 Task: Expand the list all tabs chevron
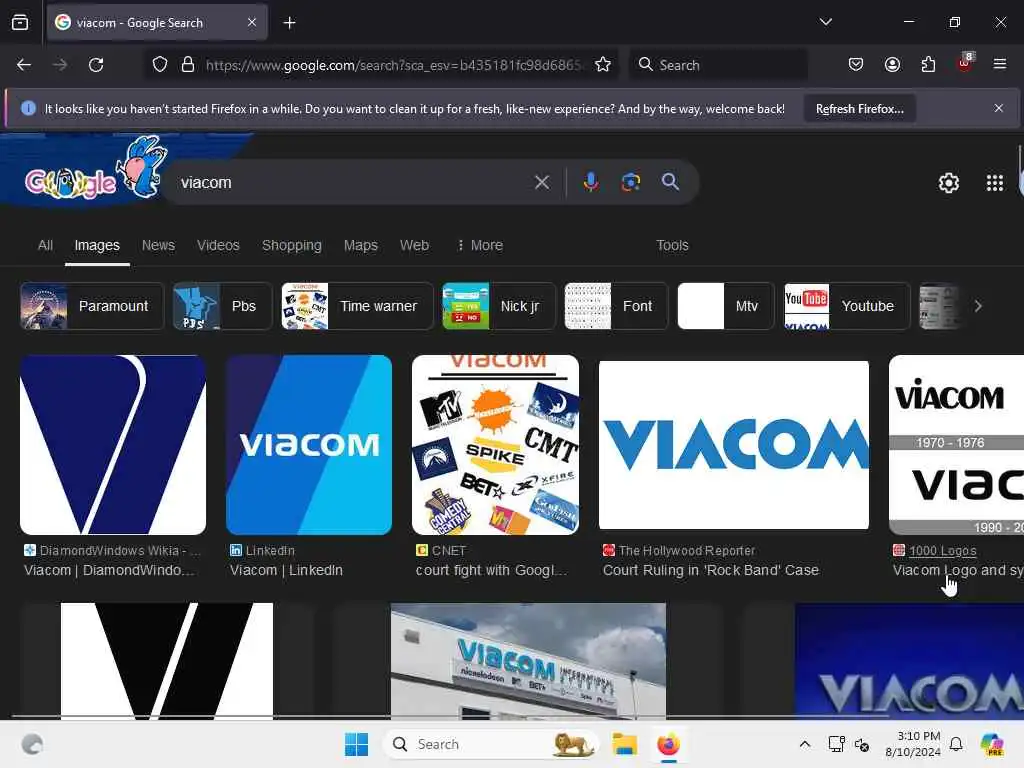825,22
